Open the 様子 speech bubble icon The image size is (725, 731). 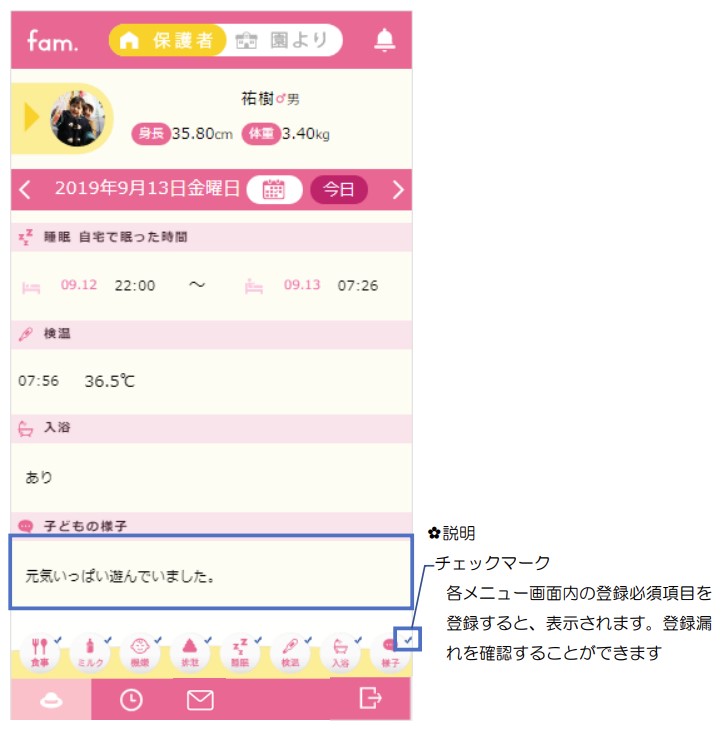click(390, 653)
